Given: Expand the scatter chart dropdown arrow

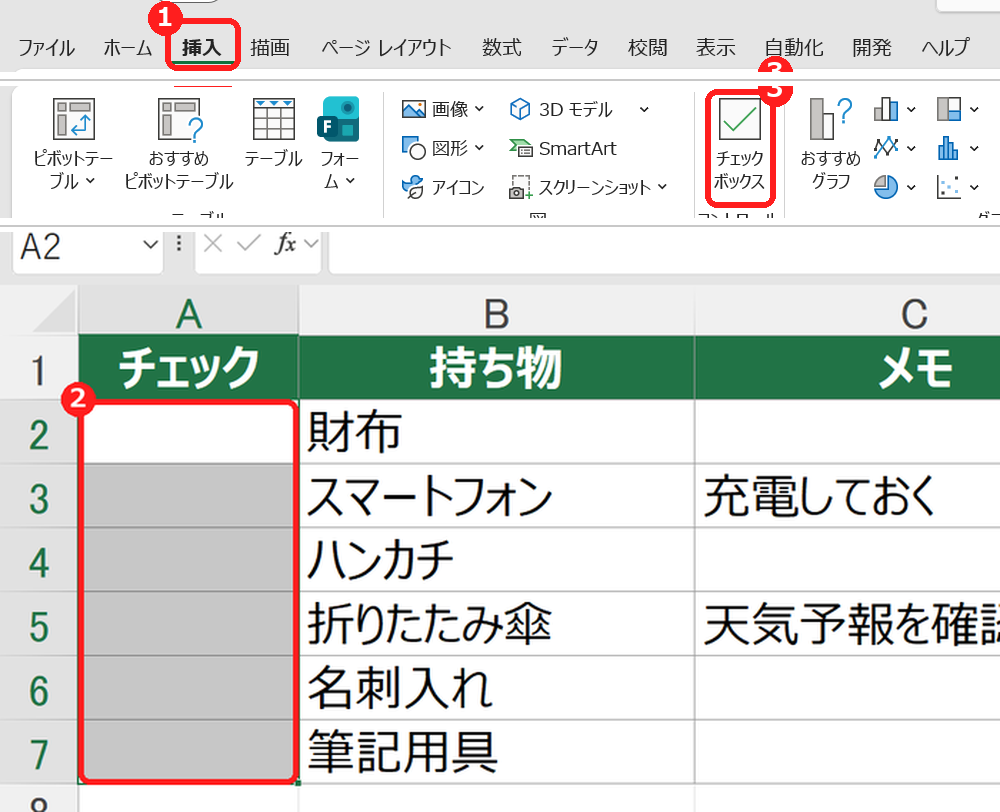Looking at the screenshot, I should coord(974,188).
